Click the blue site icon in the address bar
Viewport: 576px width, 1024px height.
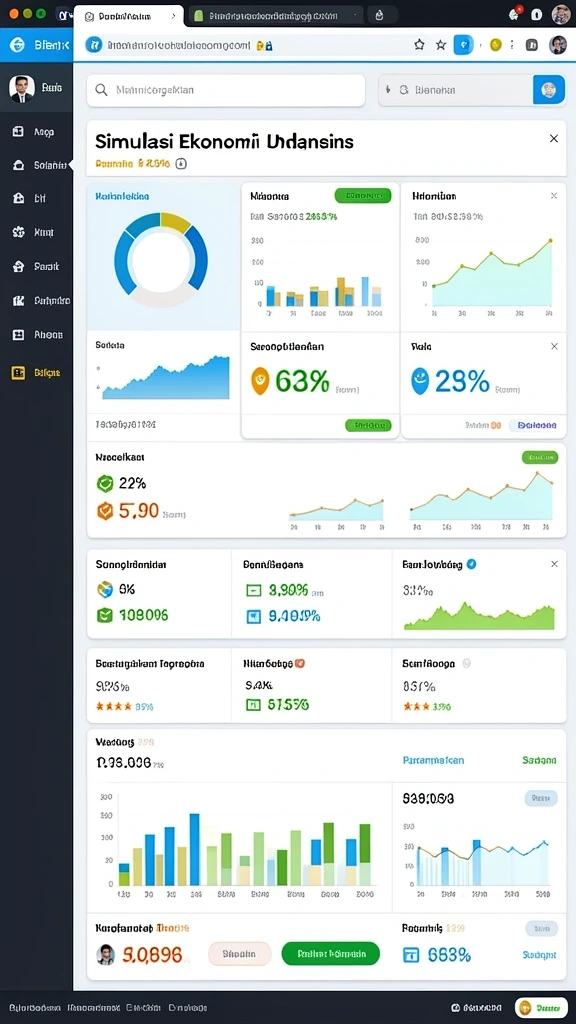[x=94, y=44]
